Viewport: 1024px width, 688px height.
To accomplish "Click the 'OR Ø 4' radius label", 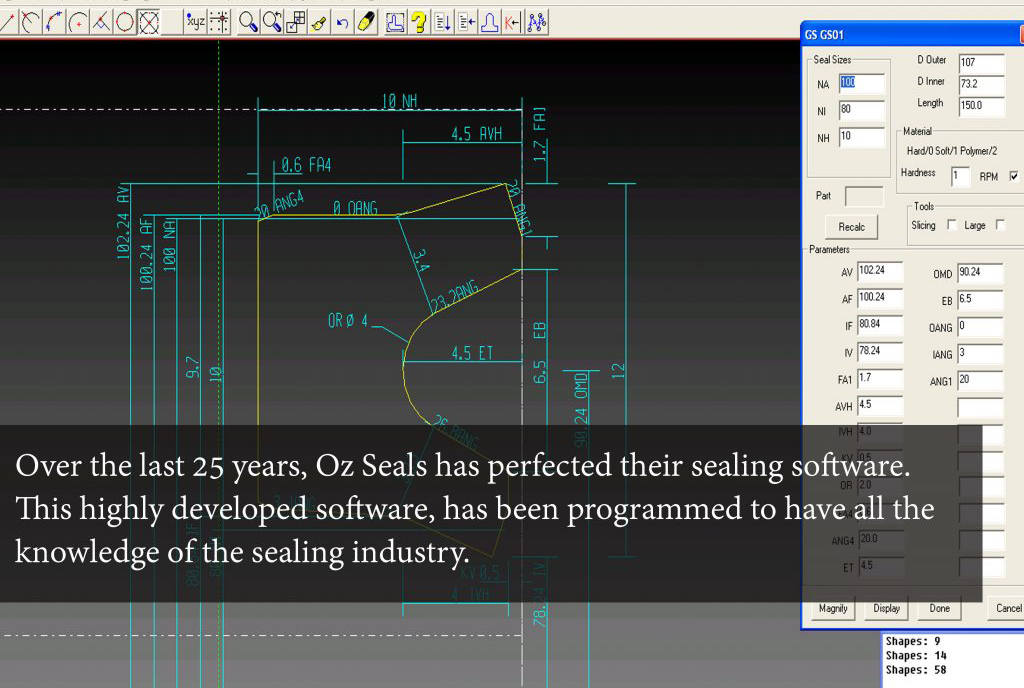I will 348,321.
